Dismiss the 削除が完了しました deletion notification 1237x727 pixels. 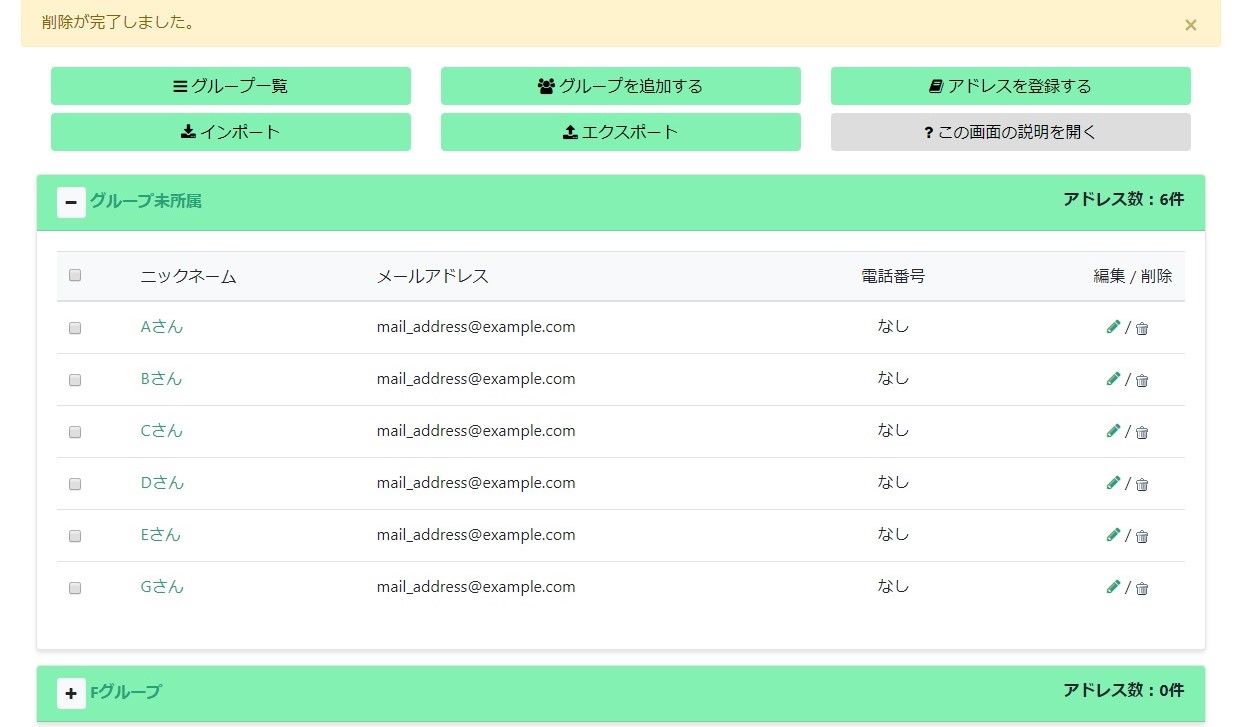(1190, 25)
